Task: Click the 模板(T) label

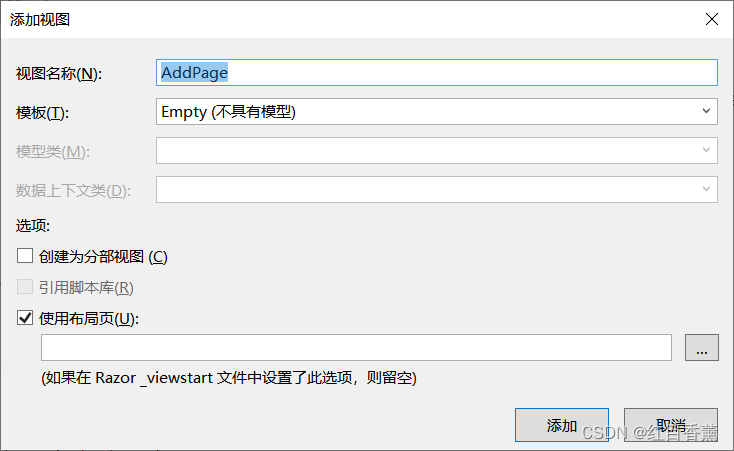Action: [42, 113]
